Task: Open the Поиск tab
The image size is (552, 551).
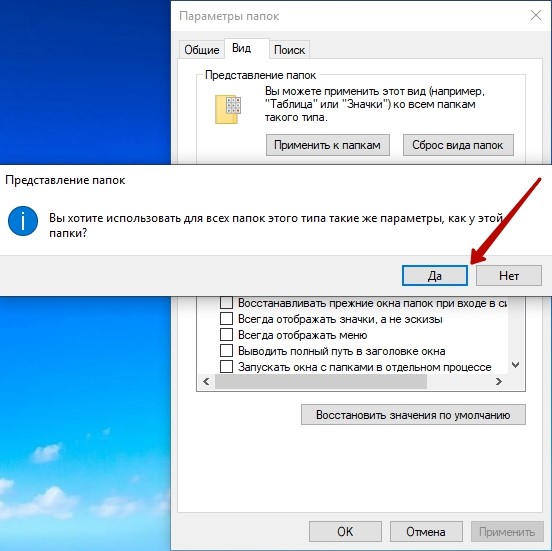Action: coord(289,50)
